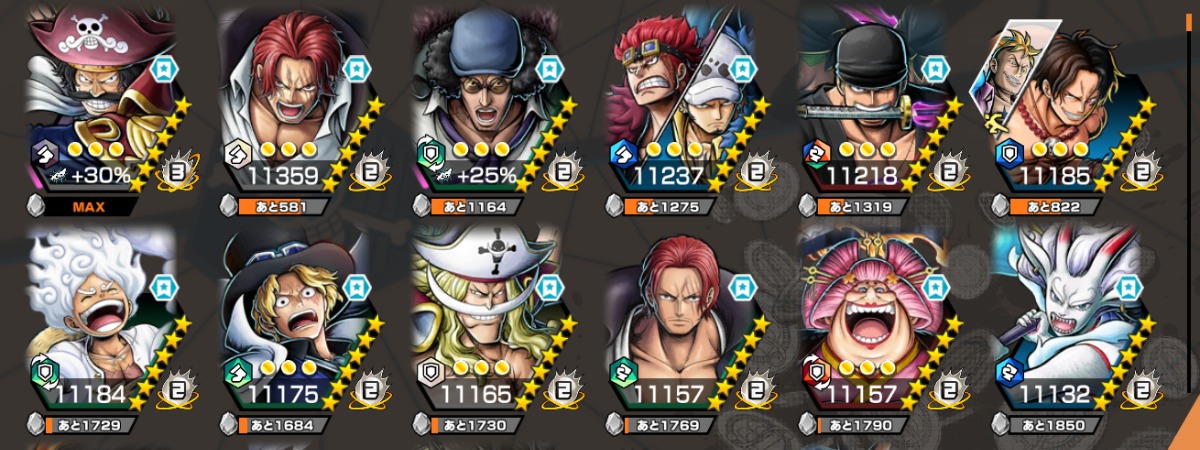Select the blond top-hat character card with 11175
The image size is (1200, 450).
(292, 320)
